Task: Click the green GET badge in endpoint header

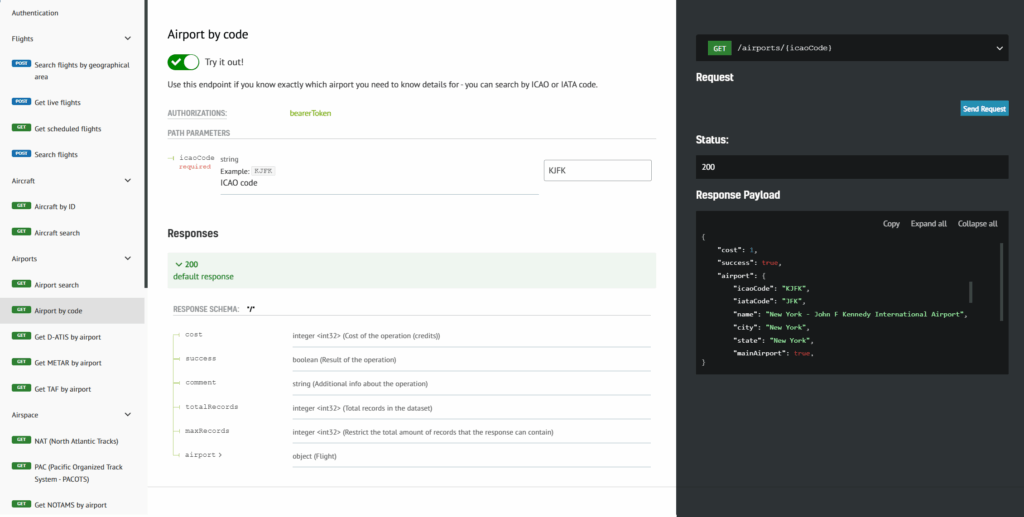Action: [718, 48]
